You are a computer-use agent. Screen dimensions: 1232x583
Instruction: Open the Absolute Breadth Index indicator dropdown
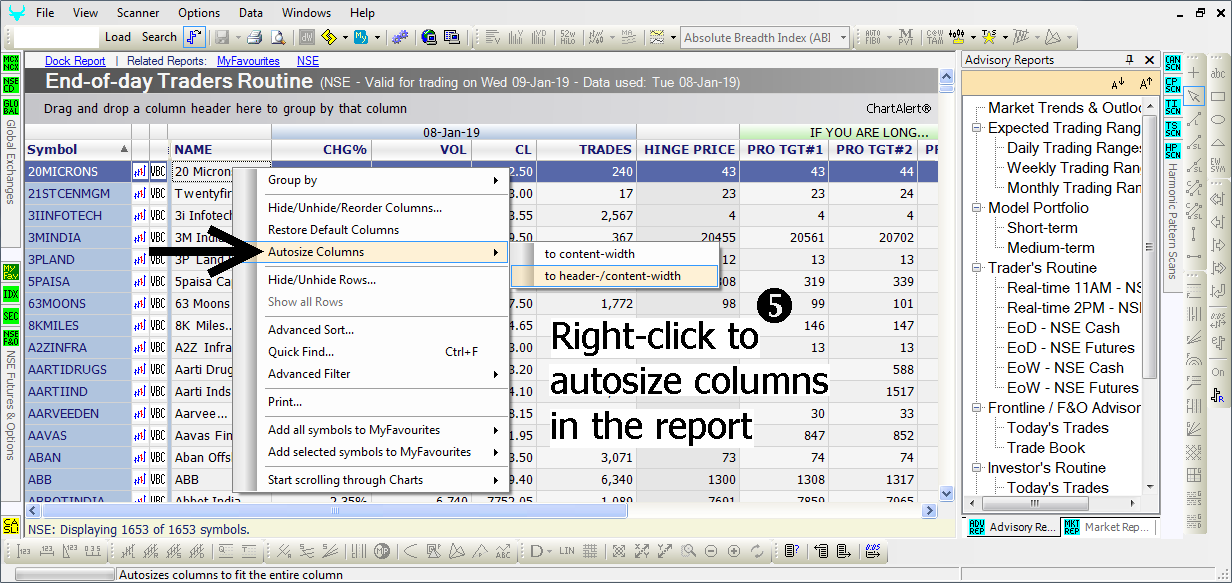pyautogui.click(x=844, y=38)
